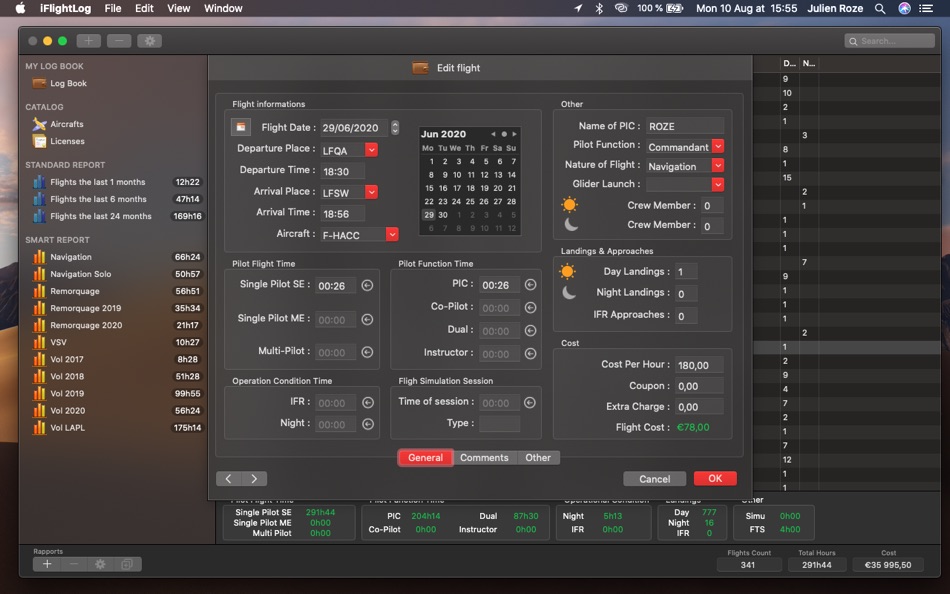
Task: Click arrow button beside Dual time
Action: point(530,330)
